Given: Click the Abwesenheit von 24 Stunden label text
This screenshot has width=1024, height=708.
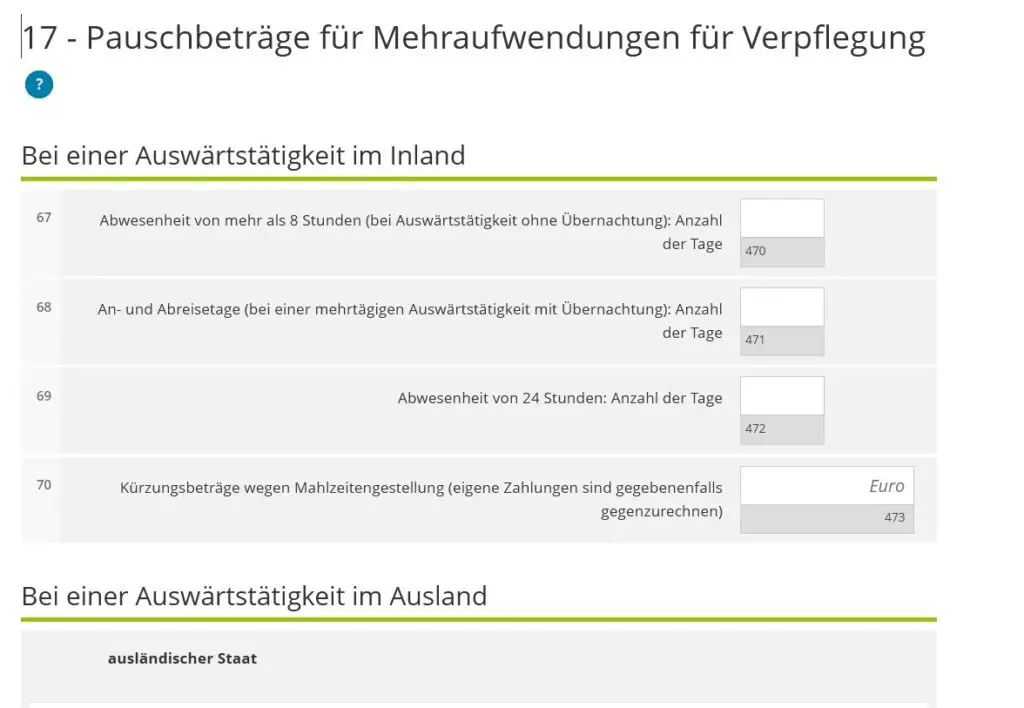Looking at the screenshot, I should (x=560, y=398).
